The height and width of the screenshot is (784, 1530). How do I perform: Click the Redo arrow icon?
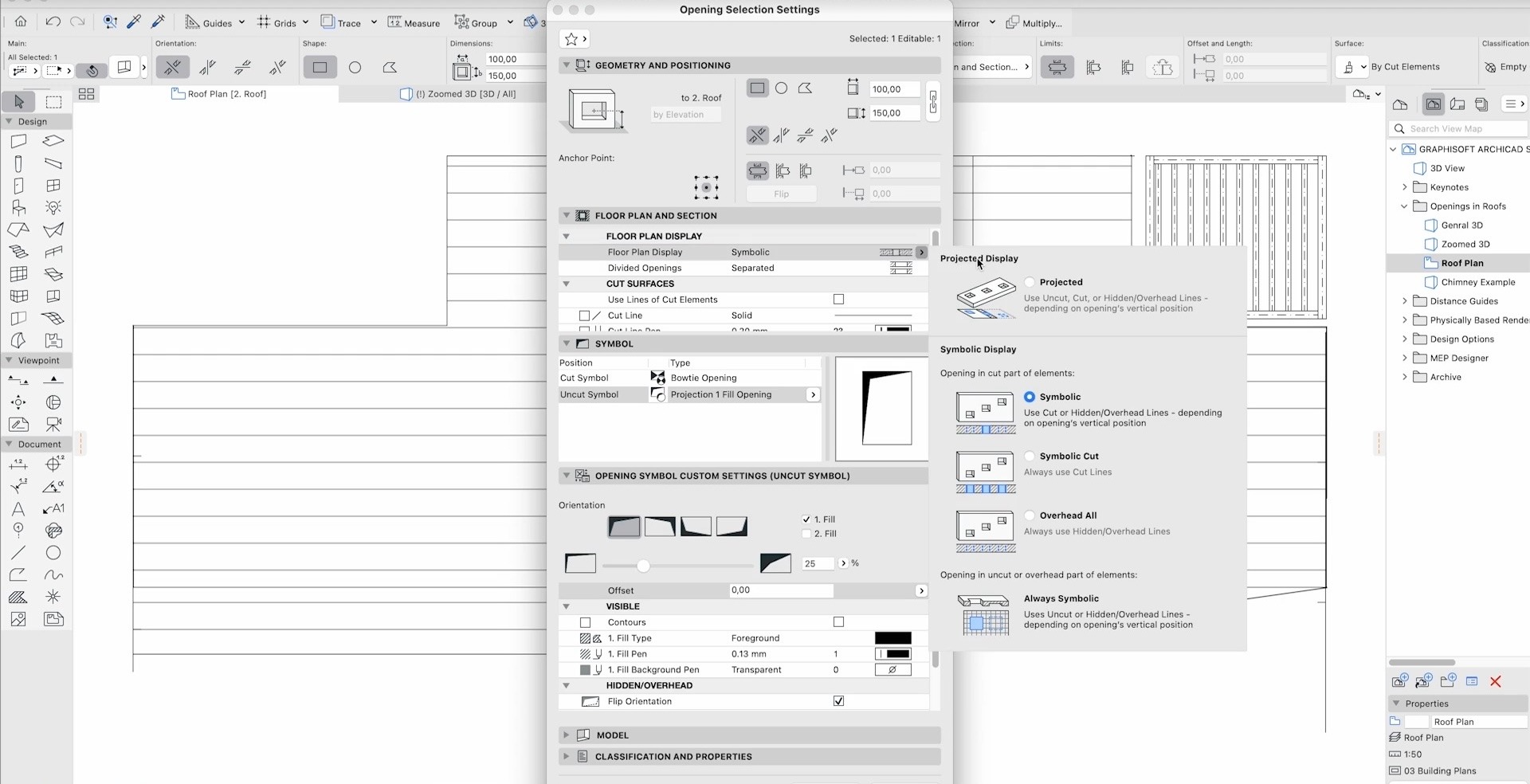(x=77, y=22)
